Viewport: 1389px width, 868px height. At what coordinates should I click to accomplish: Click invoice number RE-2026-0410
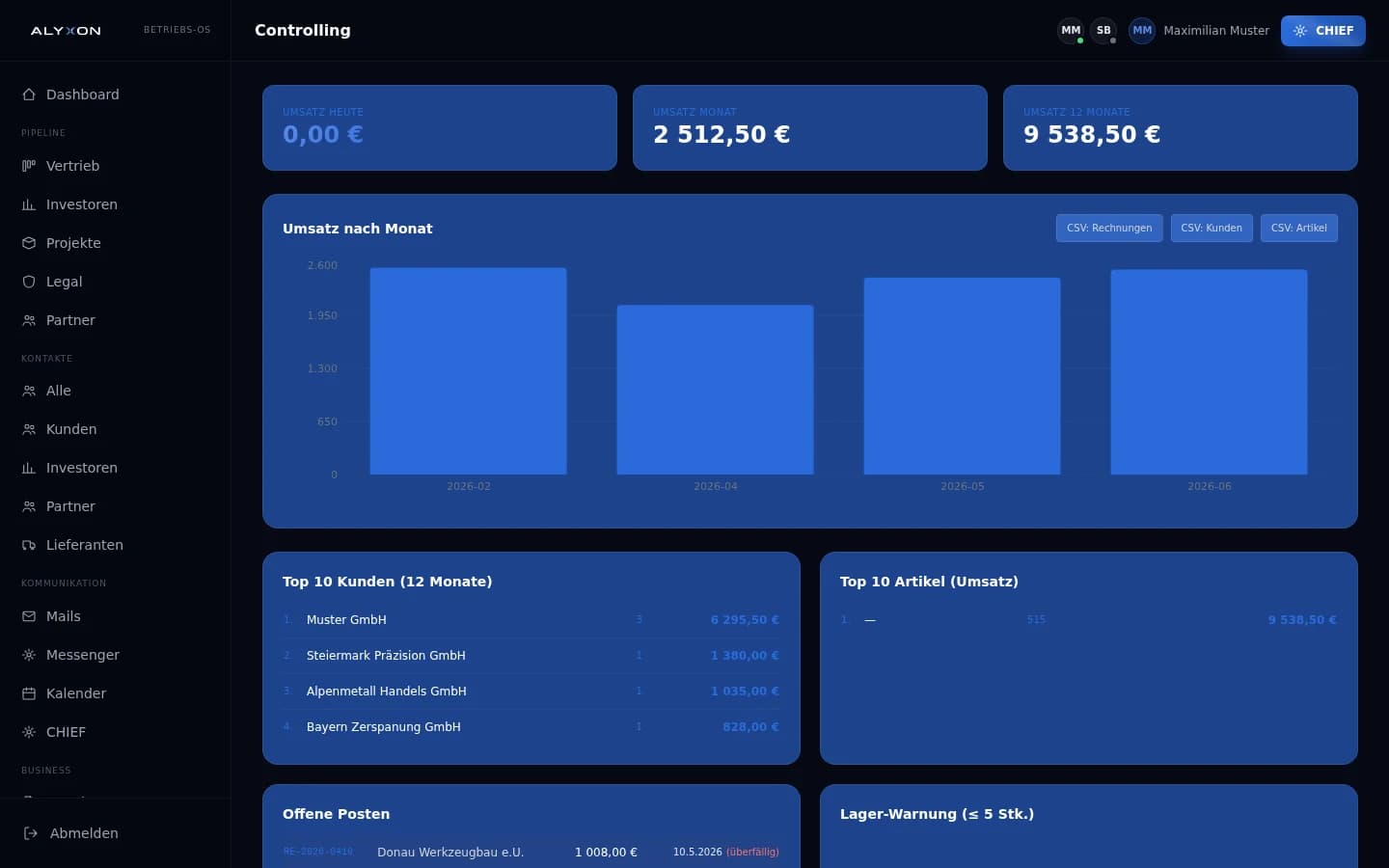[x=318, y=852]
